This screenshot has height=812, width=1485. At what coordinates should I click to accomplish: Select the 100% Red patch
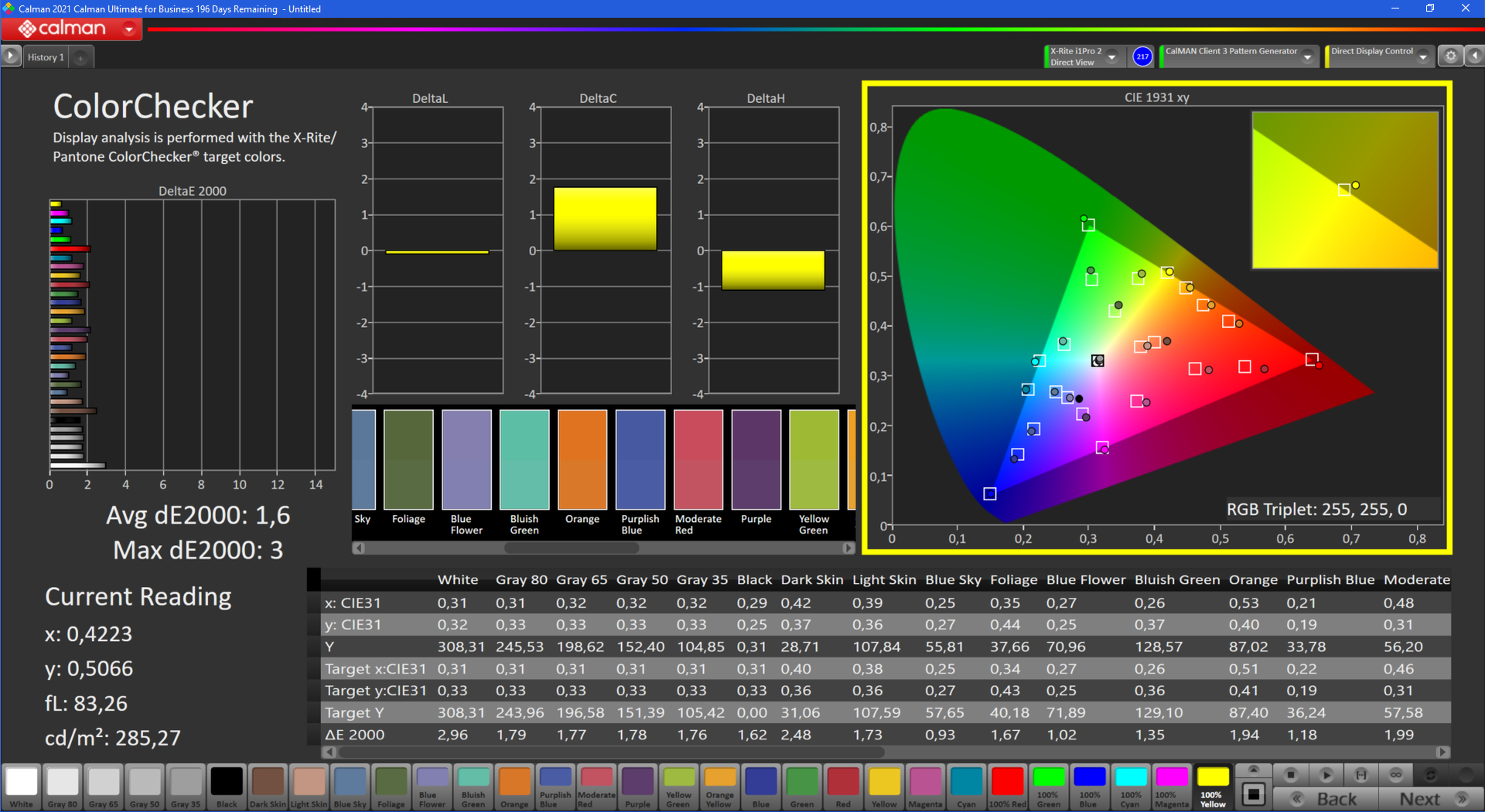1008,786
